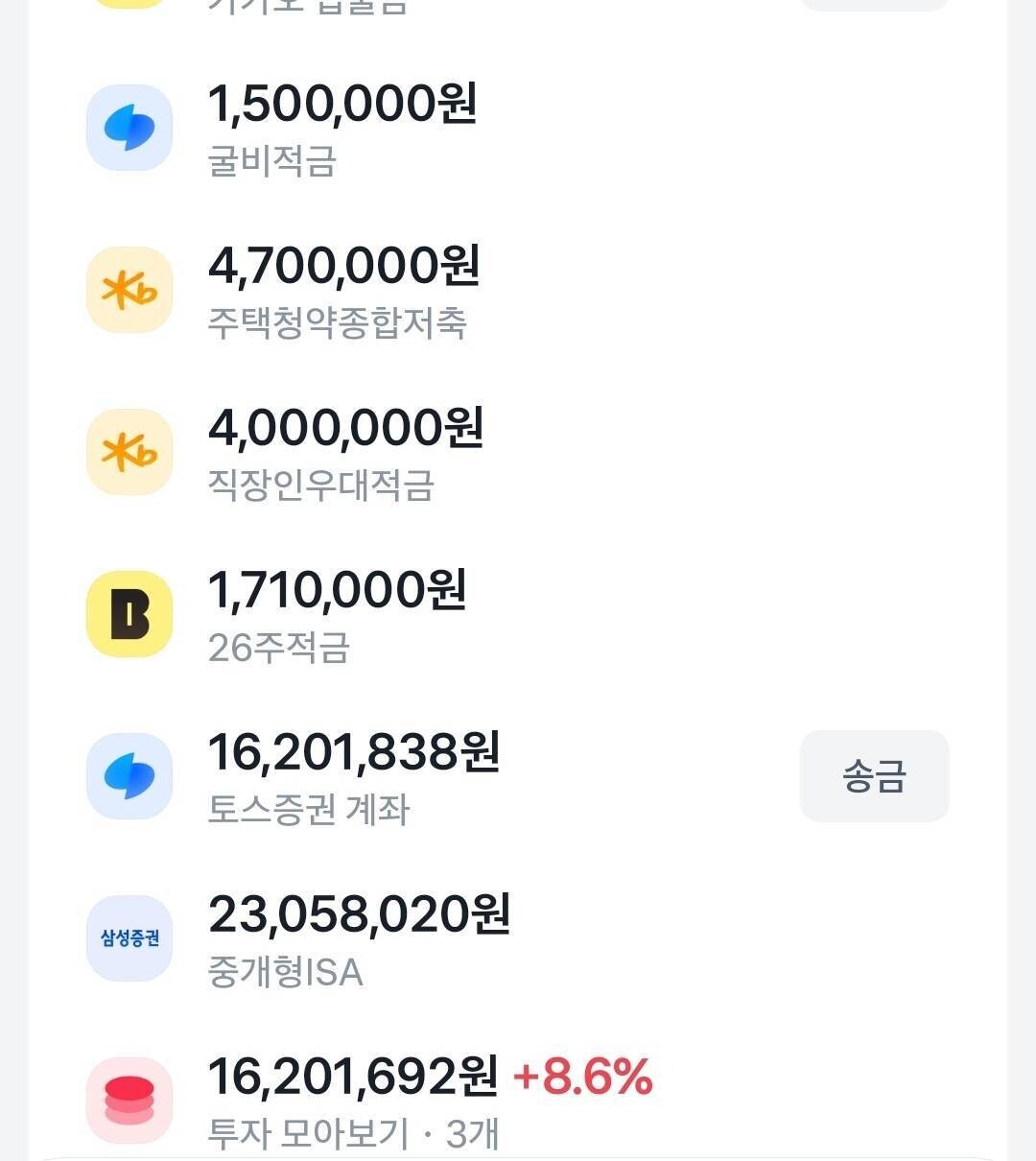Tap the red stacked-coins 투자 모아보기 icon
The width and height of the screenshot is (1036, 1161).
(129, 1101)
